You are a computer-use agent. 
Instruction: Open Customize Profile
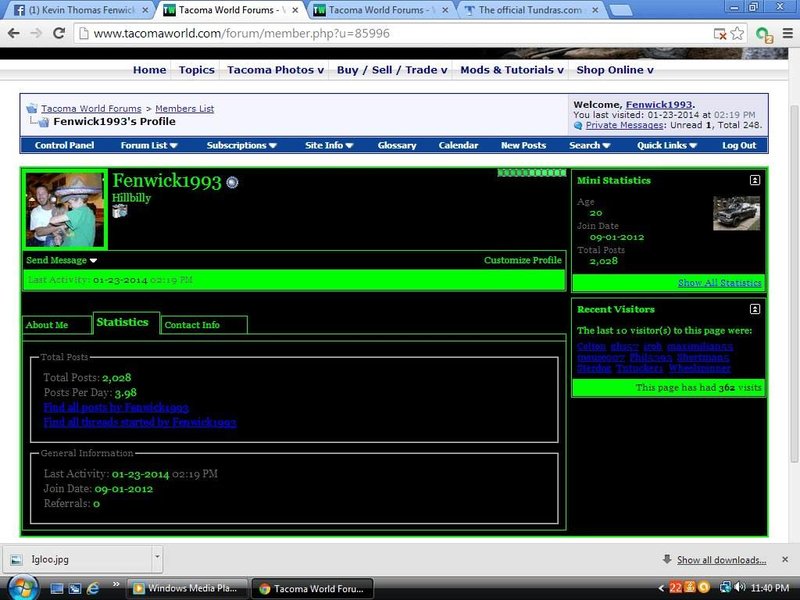(x=523, y=260)
